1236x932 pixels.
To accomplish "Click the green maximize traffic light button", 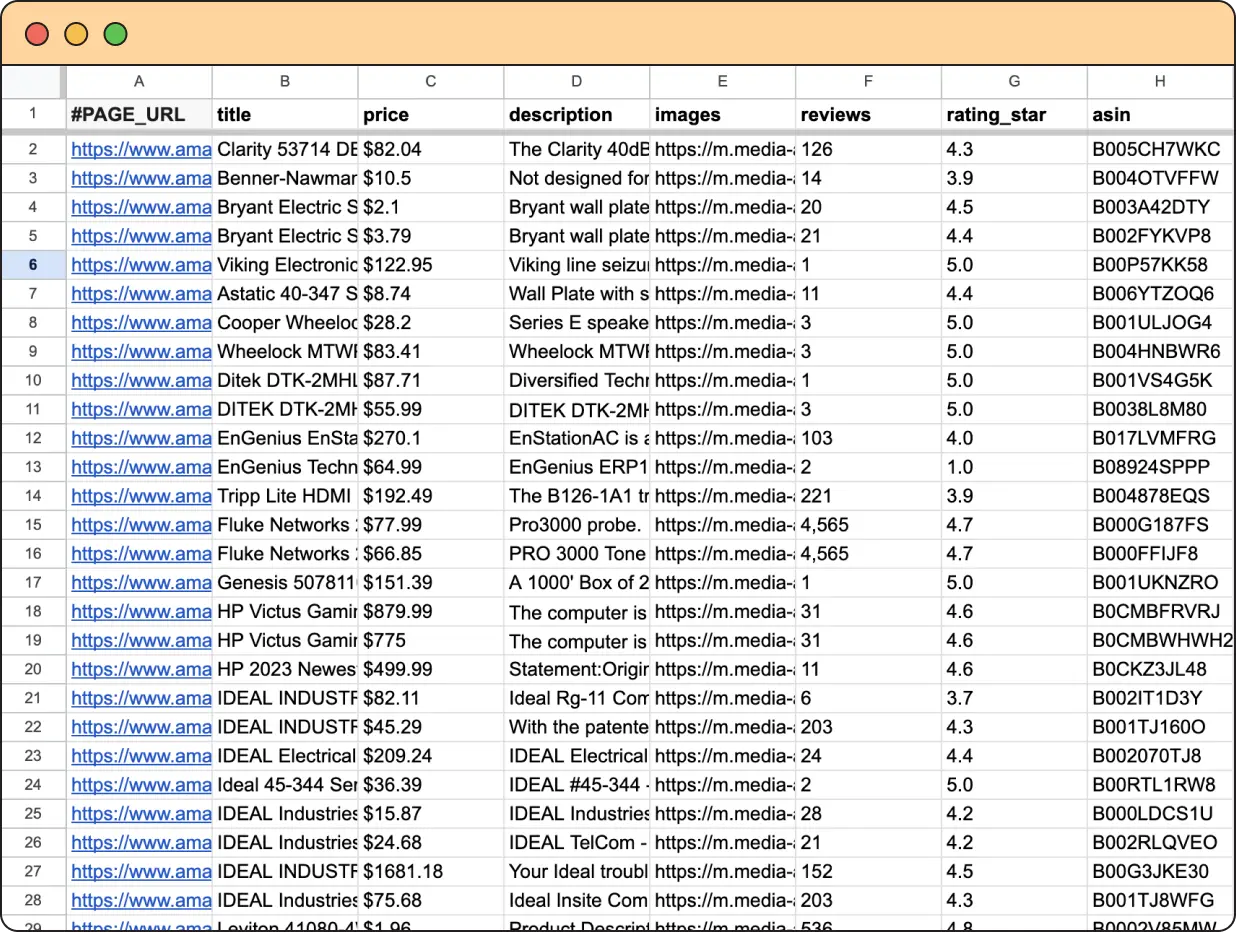I will [x=115, y=33].
